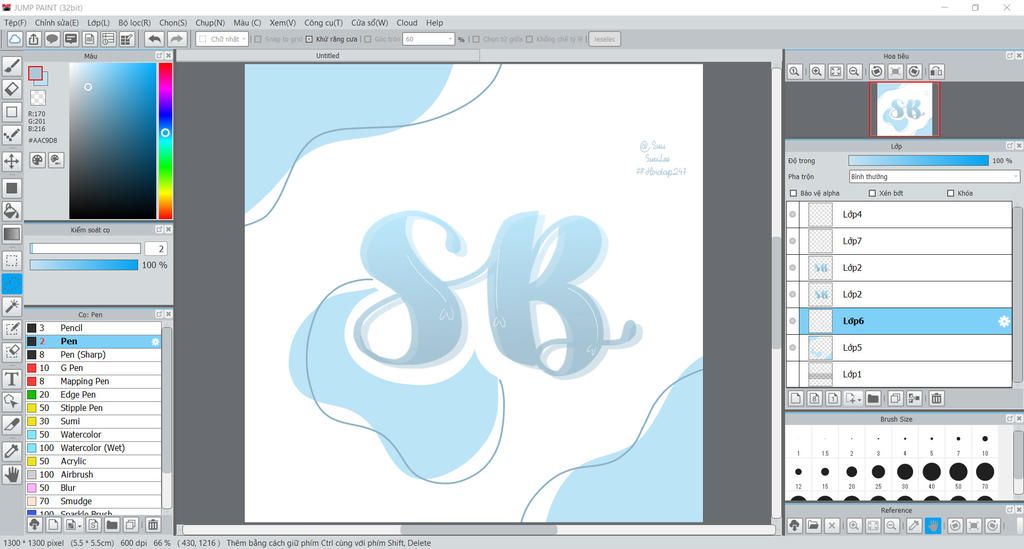Click the eyedropper in Reference panel
Image resolution: width=1024 pixels, height=549 pixels.
point(914,525)
